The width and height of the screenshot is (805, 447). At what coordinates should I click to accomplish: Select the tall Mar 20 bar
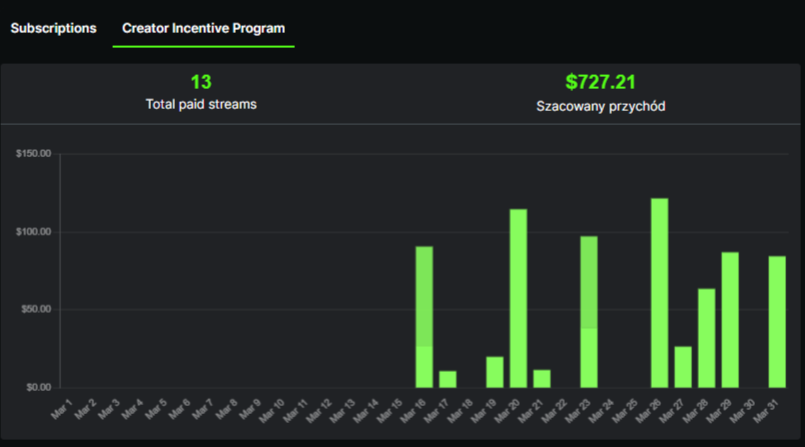coord(518,298)
